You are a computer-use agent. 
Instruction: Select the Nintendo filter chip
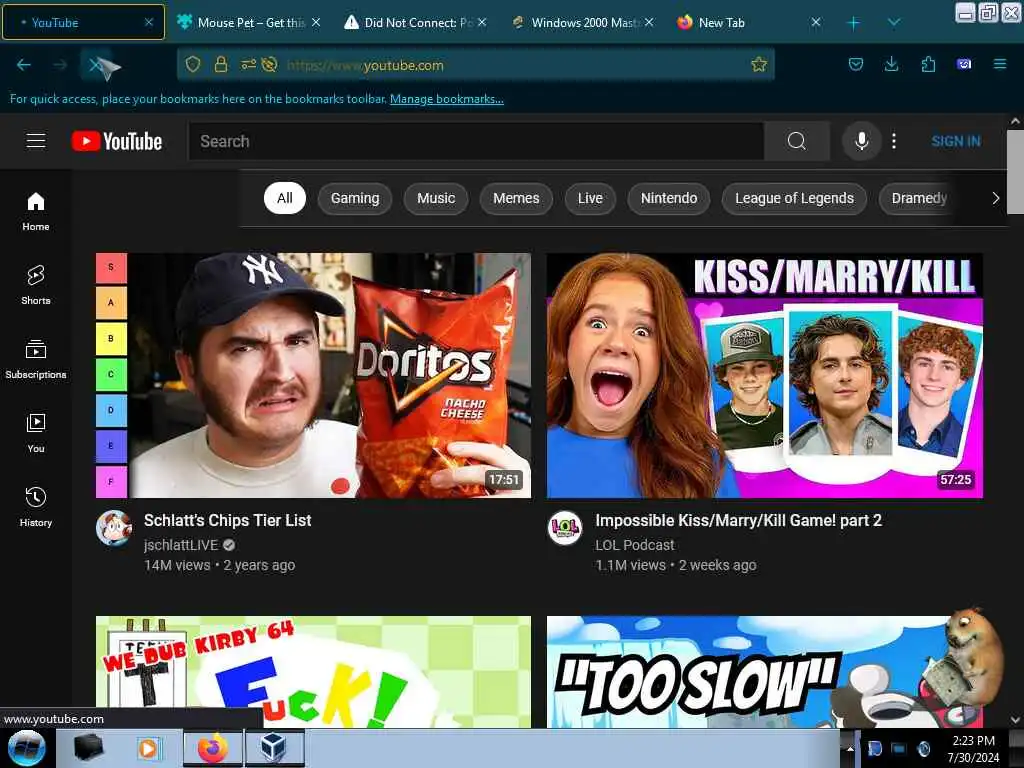point(669,198)
